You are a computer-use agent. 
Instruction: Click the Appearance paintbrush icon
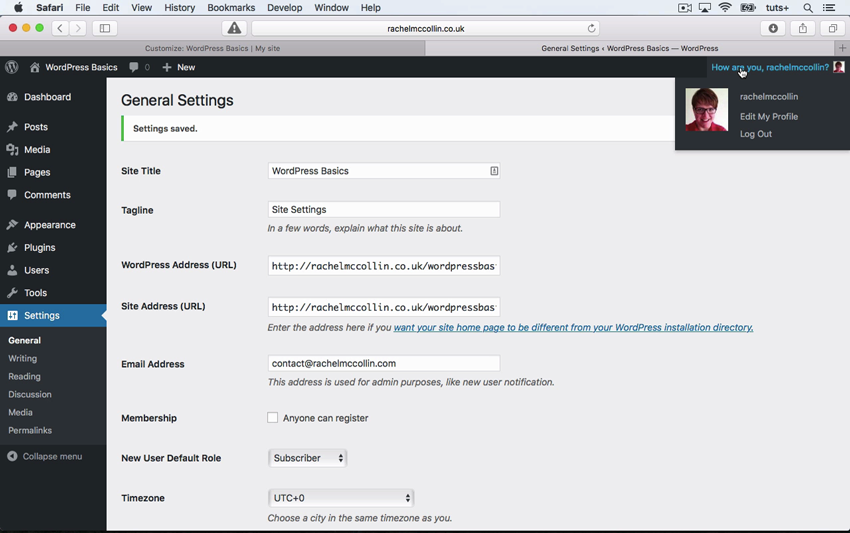pyautogui.click(x=12, y=225)
